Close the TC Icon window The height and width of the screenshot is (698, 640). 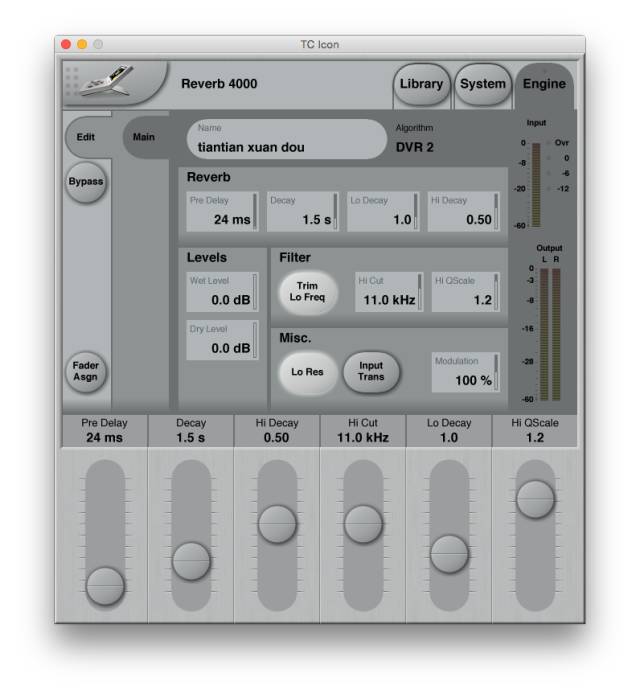tap(66, 44)
